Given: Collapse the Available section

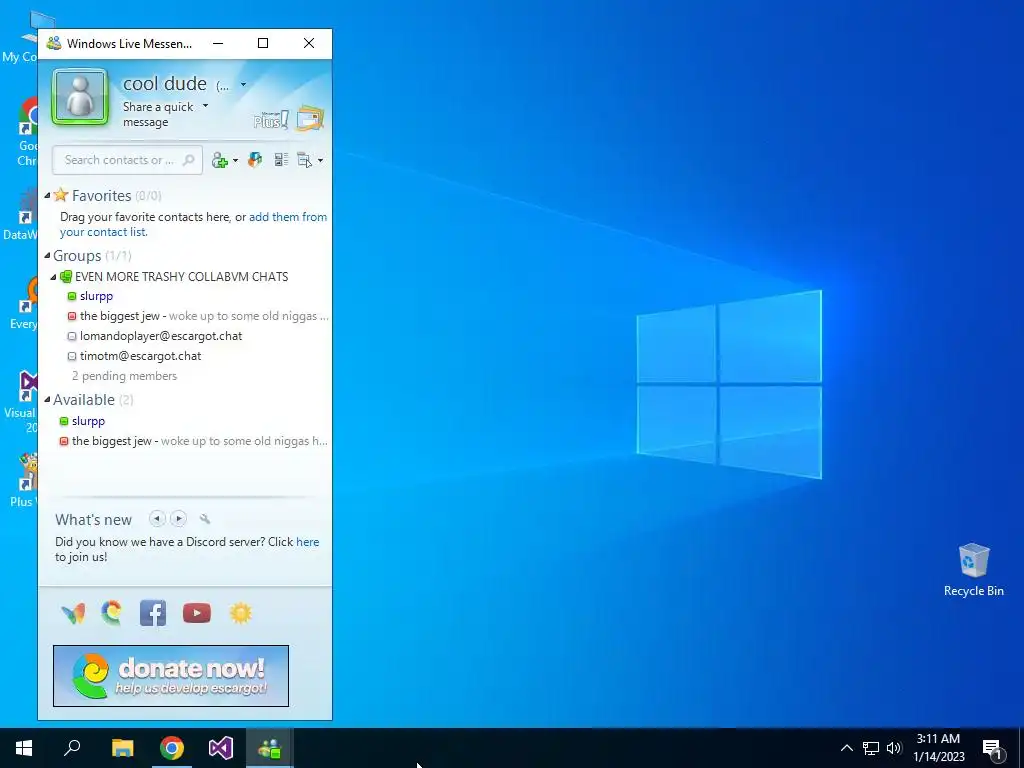Looking at the screenshot, I should [x=47, y=399].
